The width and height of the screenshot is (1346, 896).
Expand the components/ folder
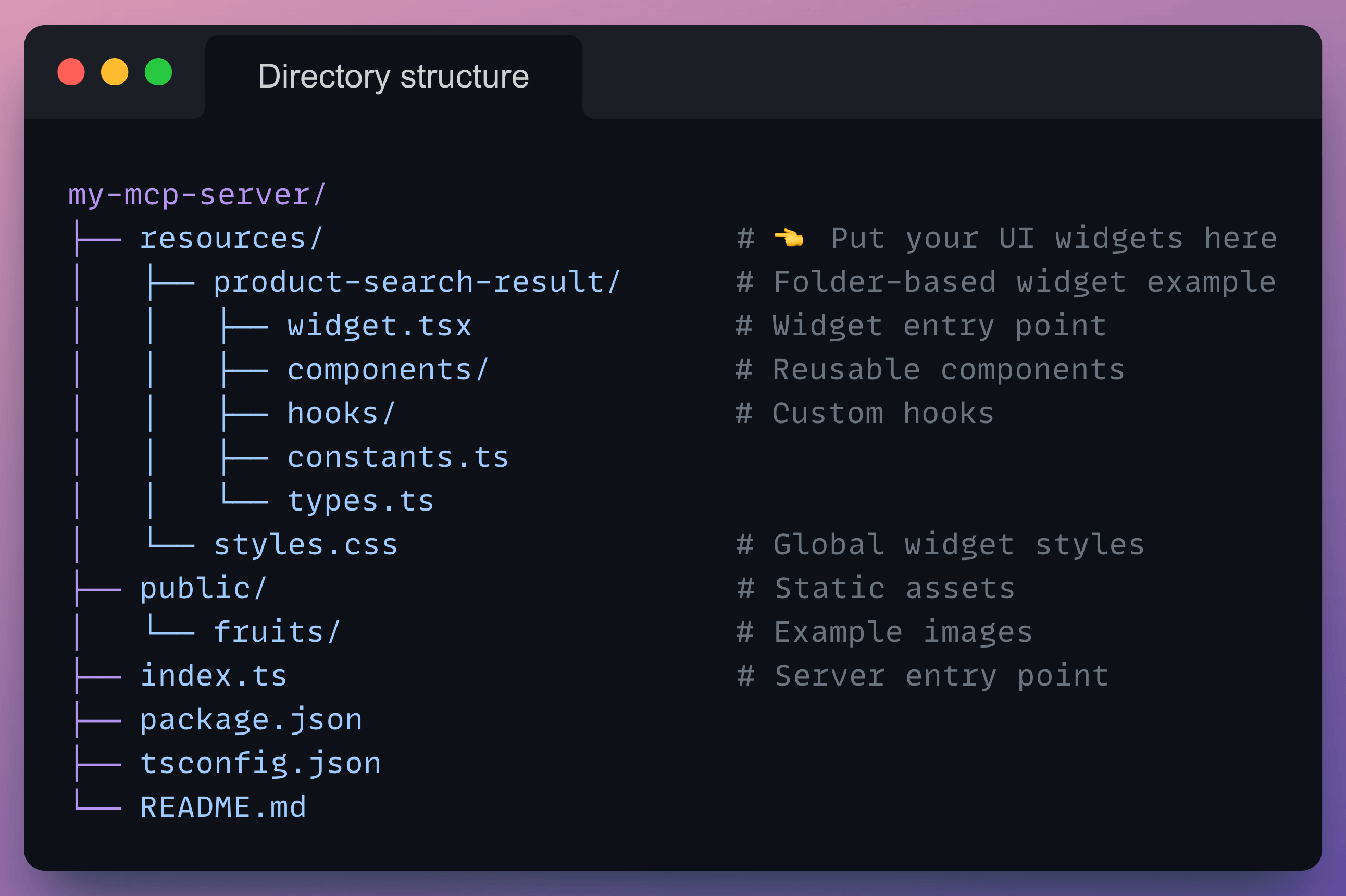[x=388, y=370]
